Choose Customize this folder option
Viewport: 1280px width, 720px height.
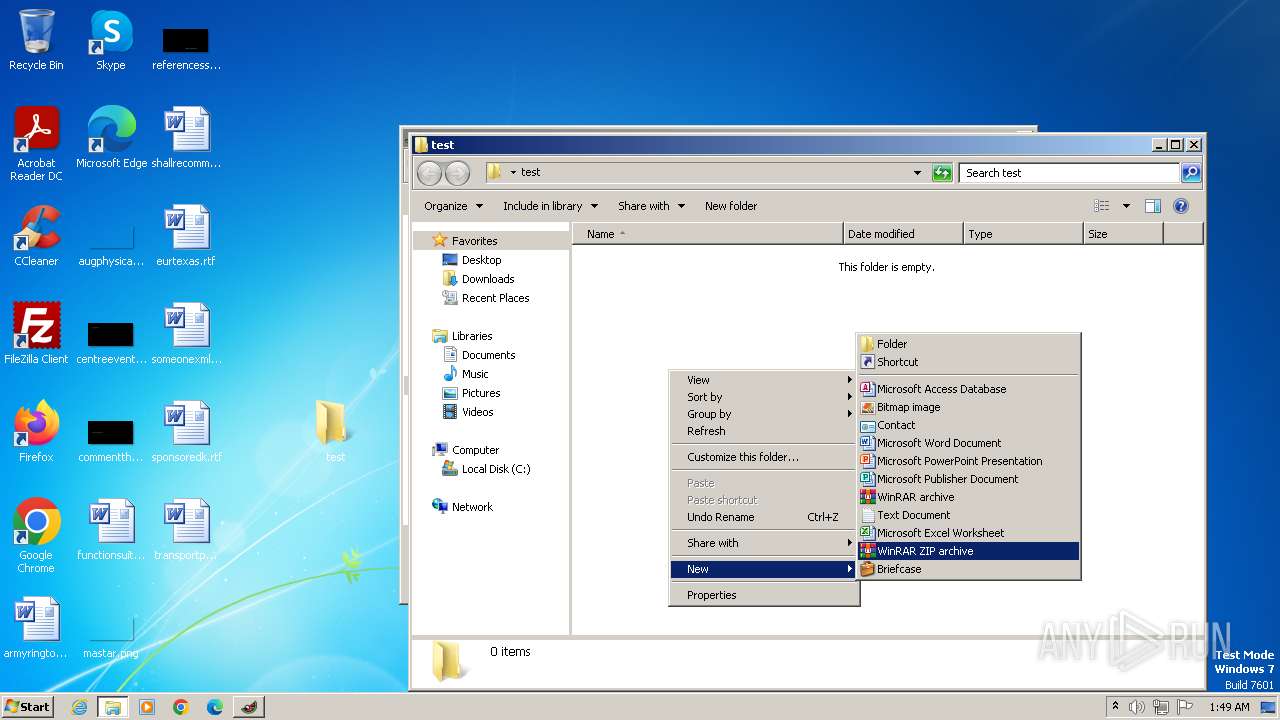(764, 457)
